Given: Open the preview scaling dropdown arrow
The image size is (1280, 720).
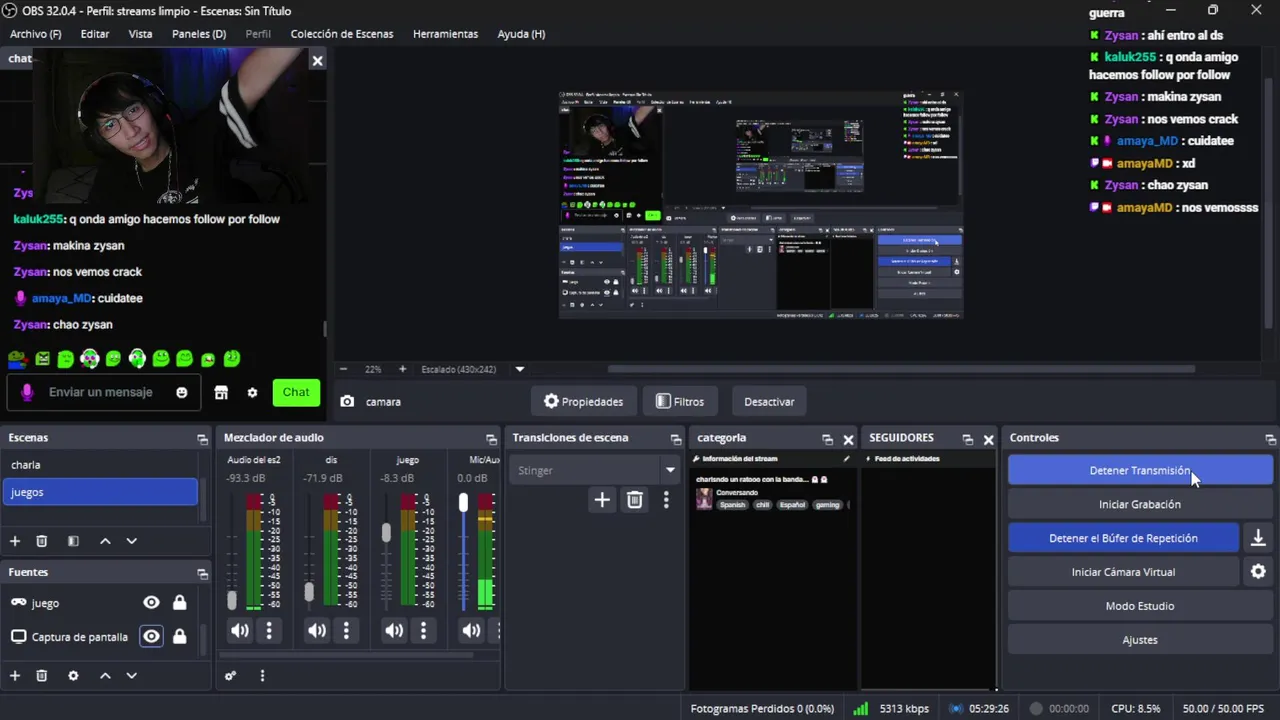Looking at the screenshot, I should pos(519,369).
